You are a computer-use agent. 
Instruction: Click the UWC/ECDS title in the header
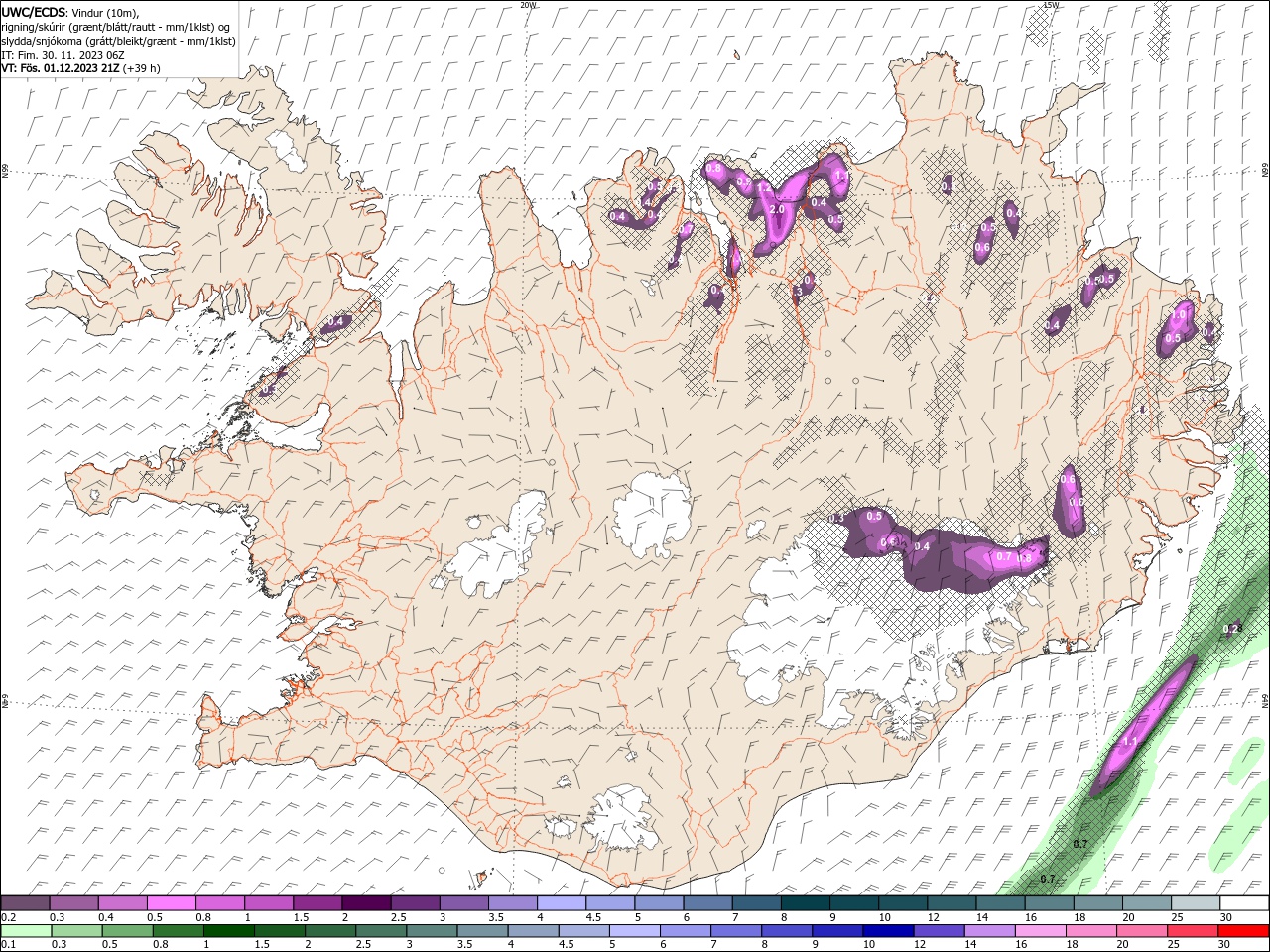pos(34,12)
